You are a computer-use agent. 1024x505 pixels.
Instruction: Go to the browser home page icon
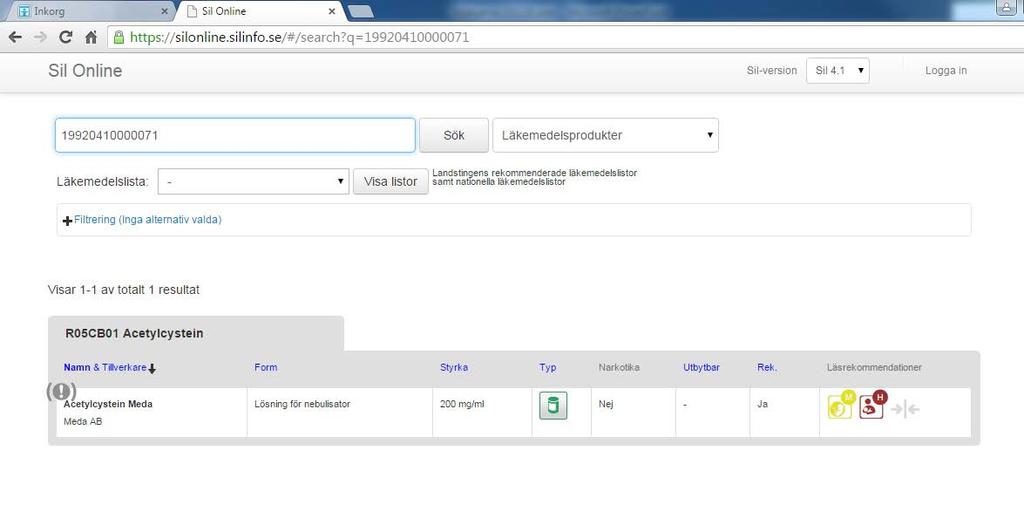pos(91,37)
